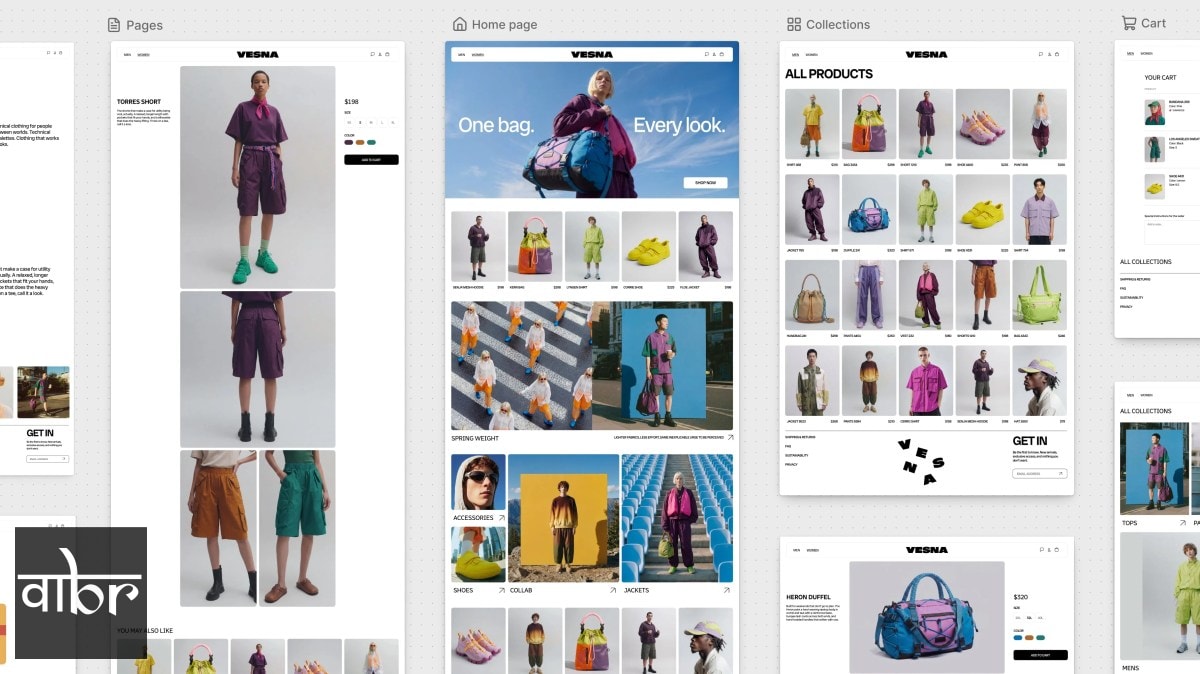Viewport: 1200px width, 674px height.
Task: Click the 'MENS' collection label
Action: click(1130, 668)
